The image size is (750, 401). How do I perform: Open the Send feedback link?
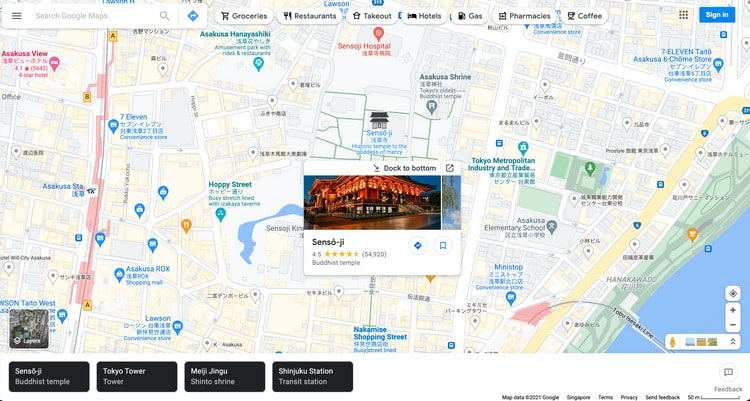(x=663, y=397)
